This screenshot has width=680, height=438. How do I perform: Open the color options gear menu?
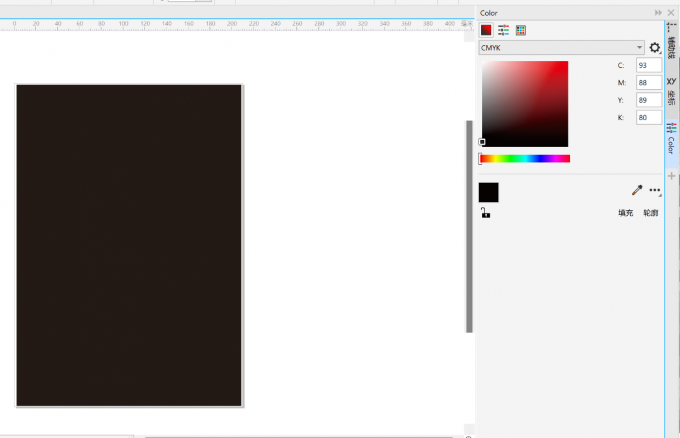655,48
